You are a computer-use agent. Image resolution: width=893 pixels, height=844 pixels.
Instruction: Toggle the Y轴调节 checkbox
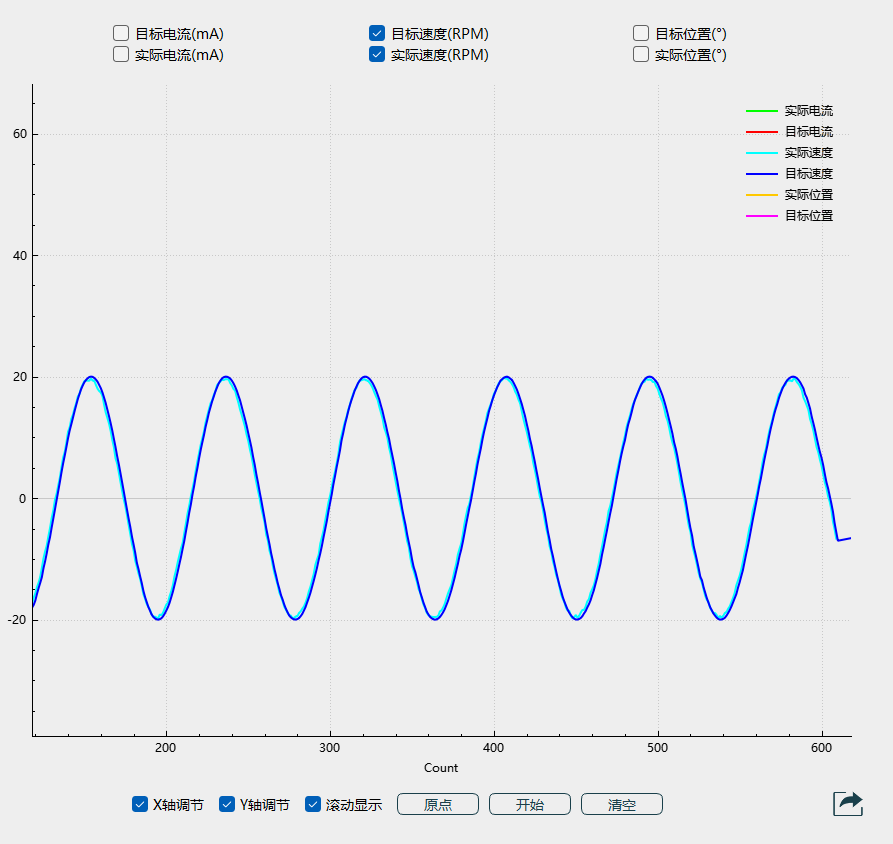click(x=227, y=804)
